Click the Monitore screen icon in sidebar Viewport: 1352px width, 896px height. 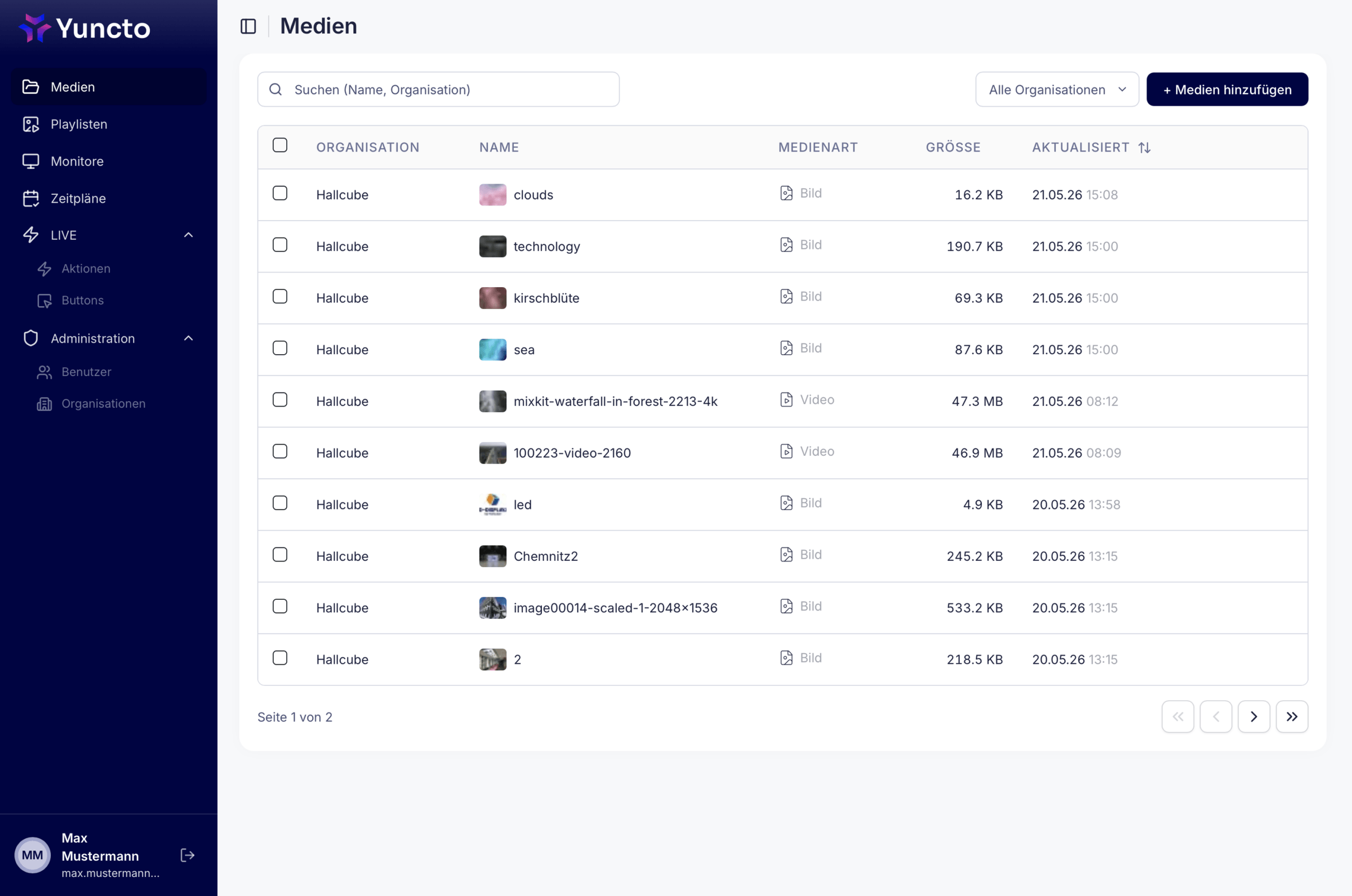pos(31,161)
